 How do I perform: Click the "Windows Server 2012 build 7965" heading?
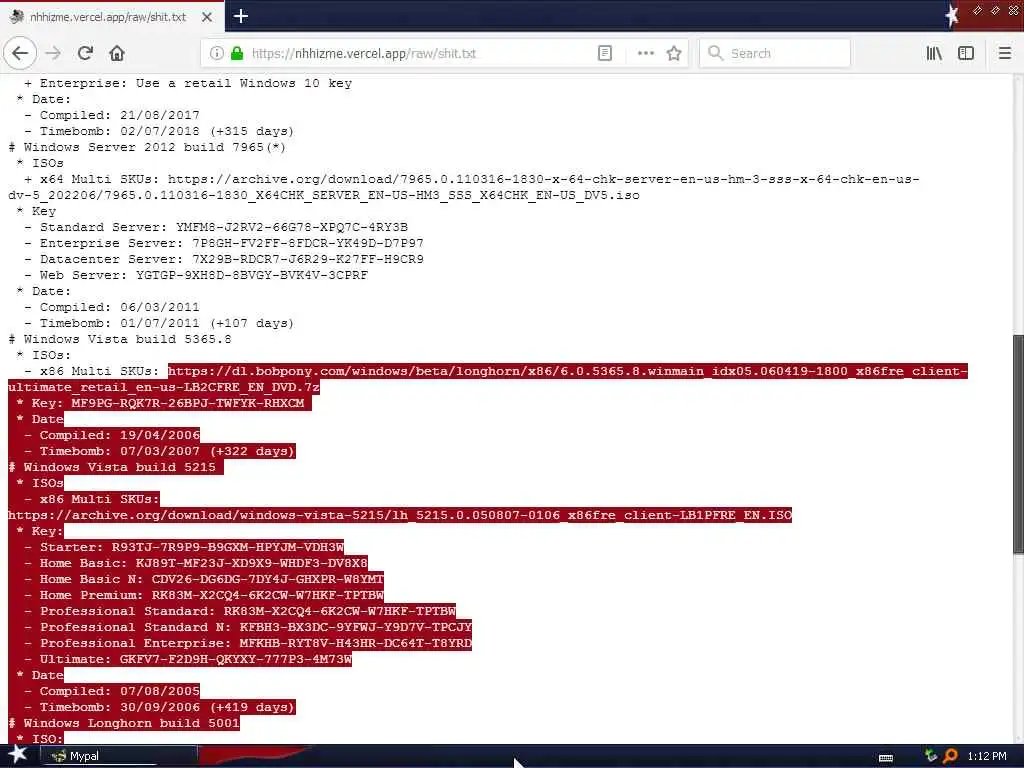[148, 147]
